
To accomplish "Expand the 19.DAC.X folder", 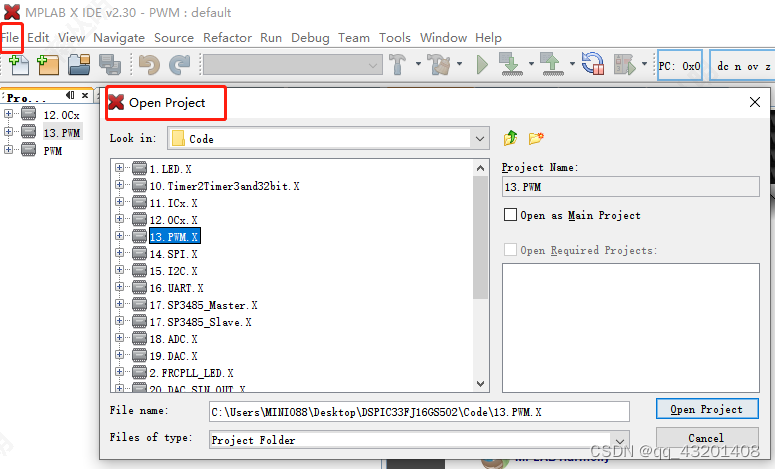I will coord(119,355).
